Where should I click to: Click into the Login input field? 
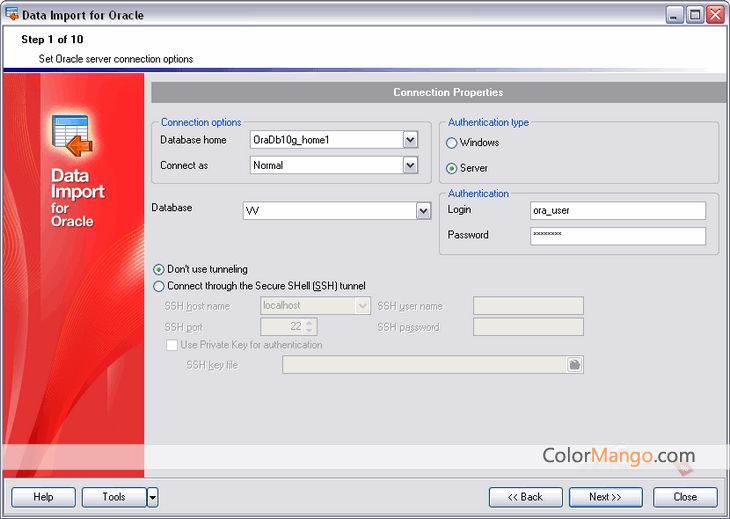618,210
